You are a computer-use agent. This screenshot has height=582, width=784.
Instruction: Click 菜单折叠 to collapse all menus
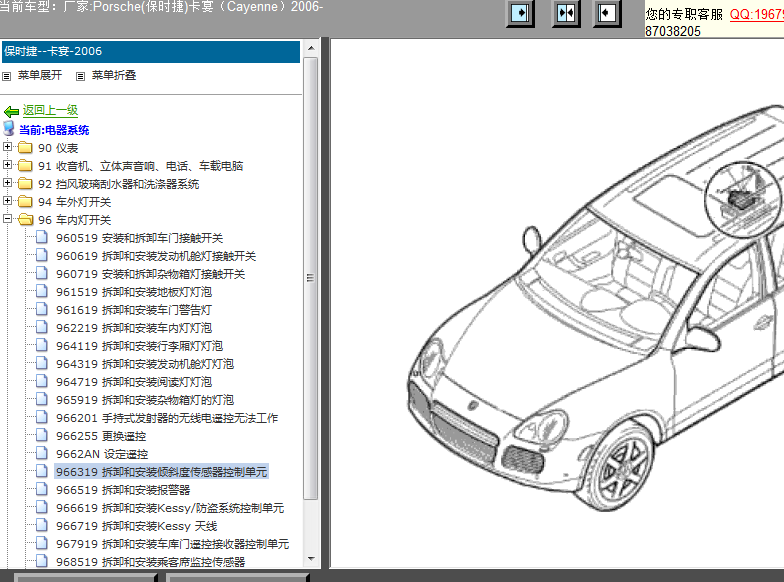(x=114, y=76)
